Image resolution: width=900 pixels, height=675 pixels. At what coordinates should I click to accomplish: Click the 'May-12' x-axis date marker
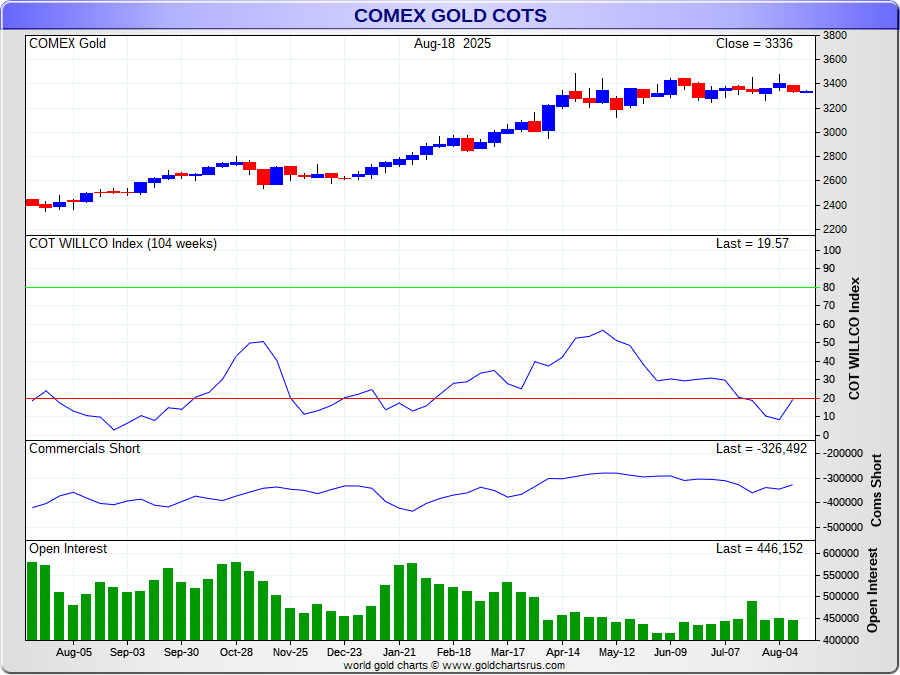(616, 651)
